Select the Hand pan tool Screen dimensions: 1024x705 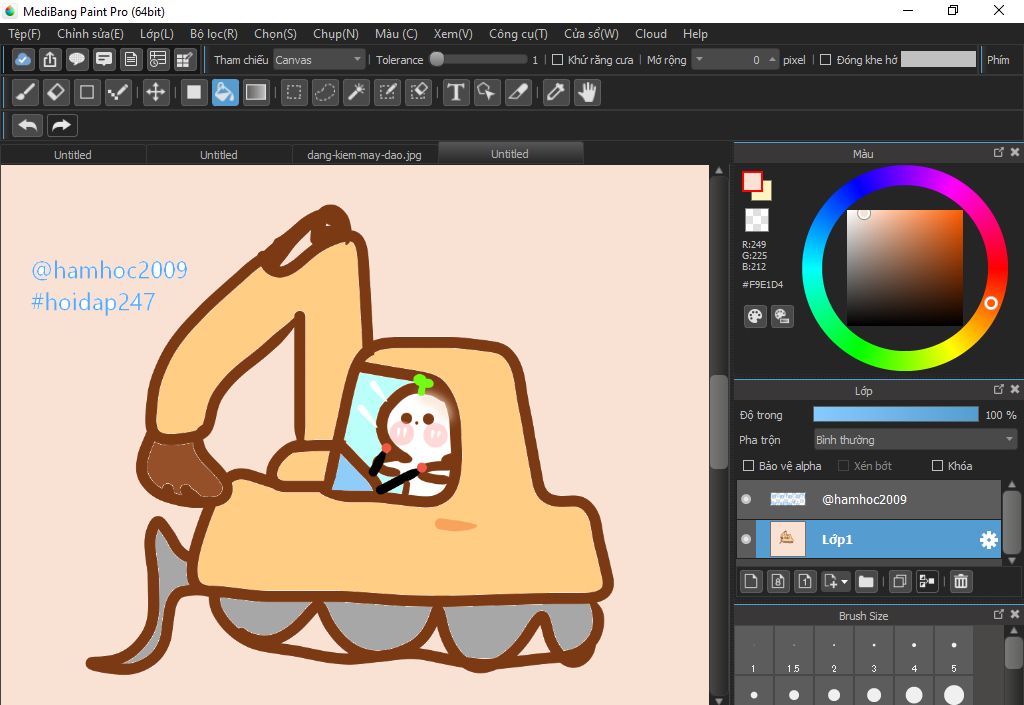[x=587, y=93]
